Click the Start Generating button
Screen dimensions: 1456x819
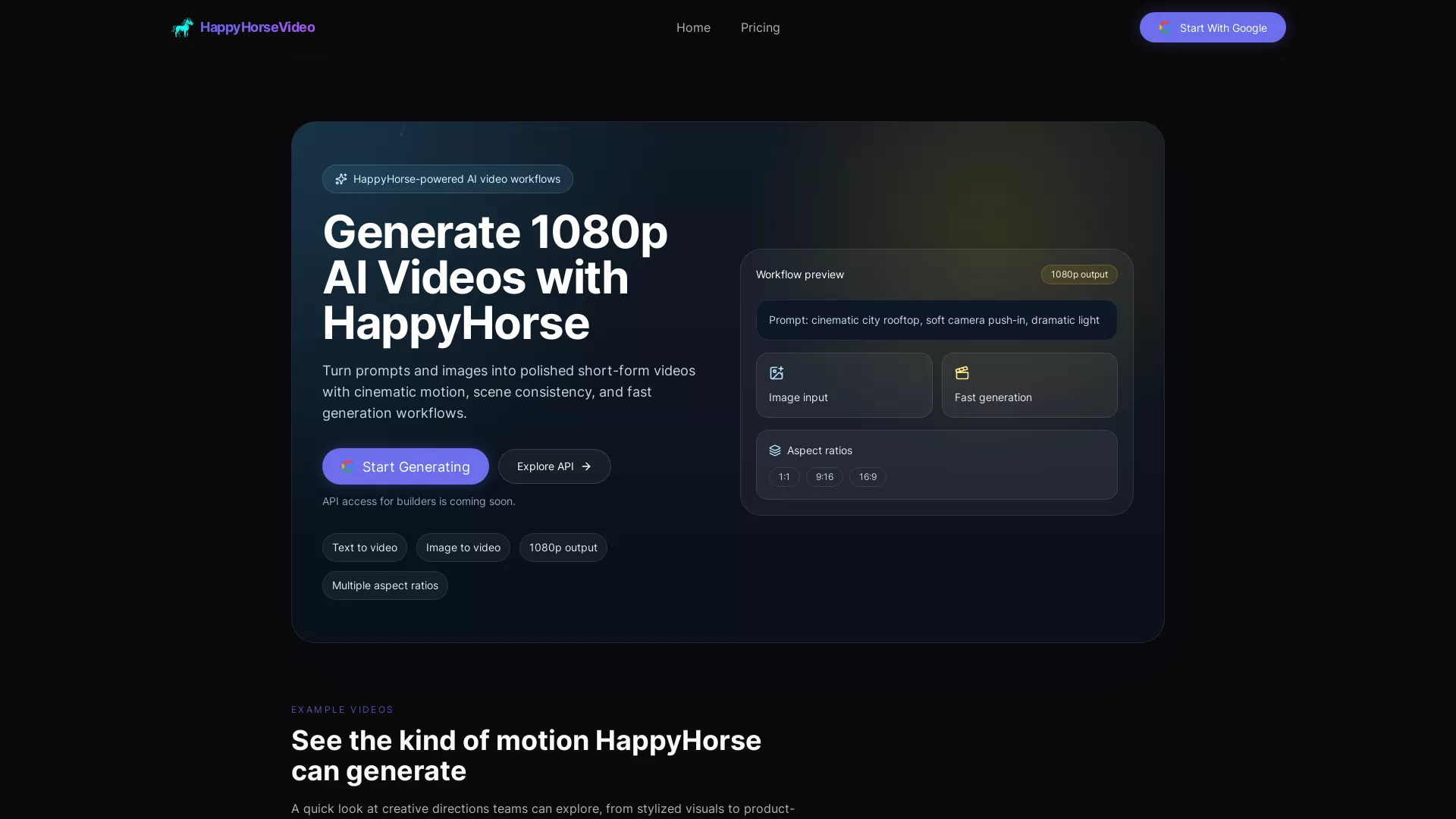click(x=405, y=466)
